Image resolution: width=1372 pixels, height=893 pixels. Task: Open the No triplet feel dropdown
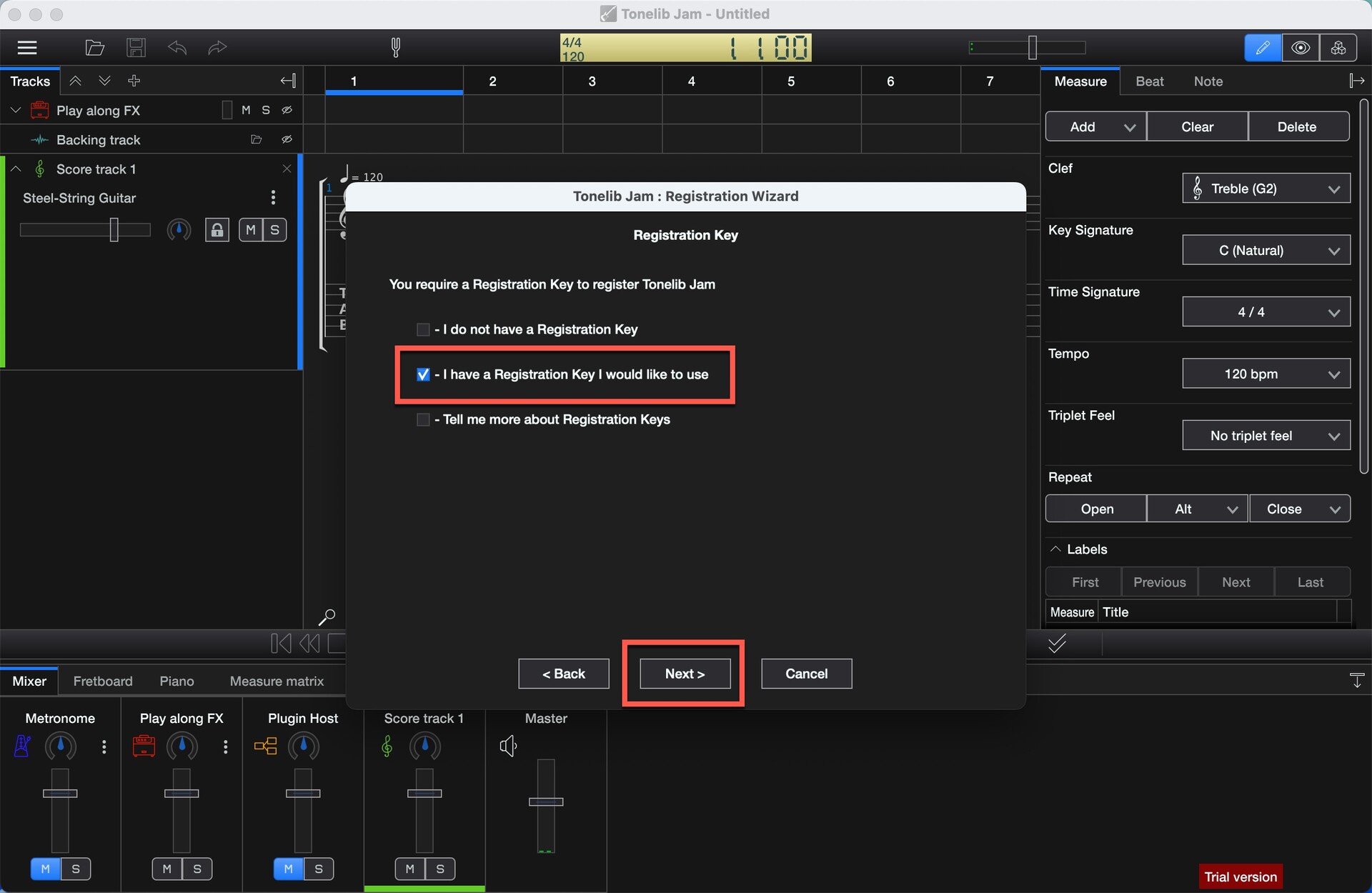[x=1266, y=436]
